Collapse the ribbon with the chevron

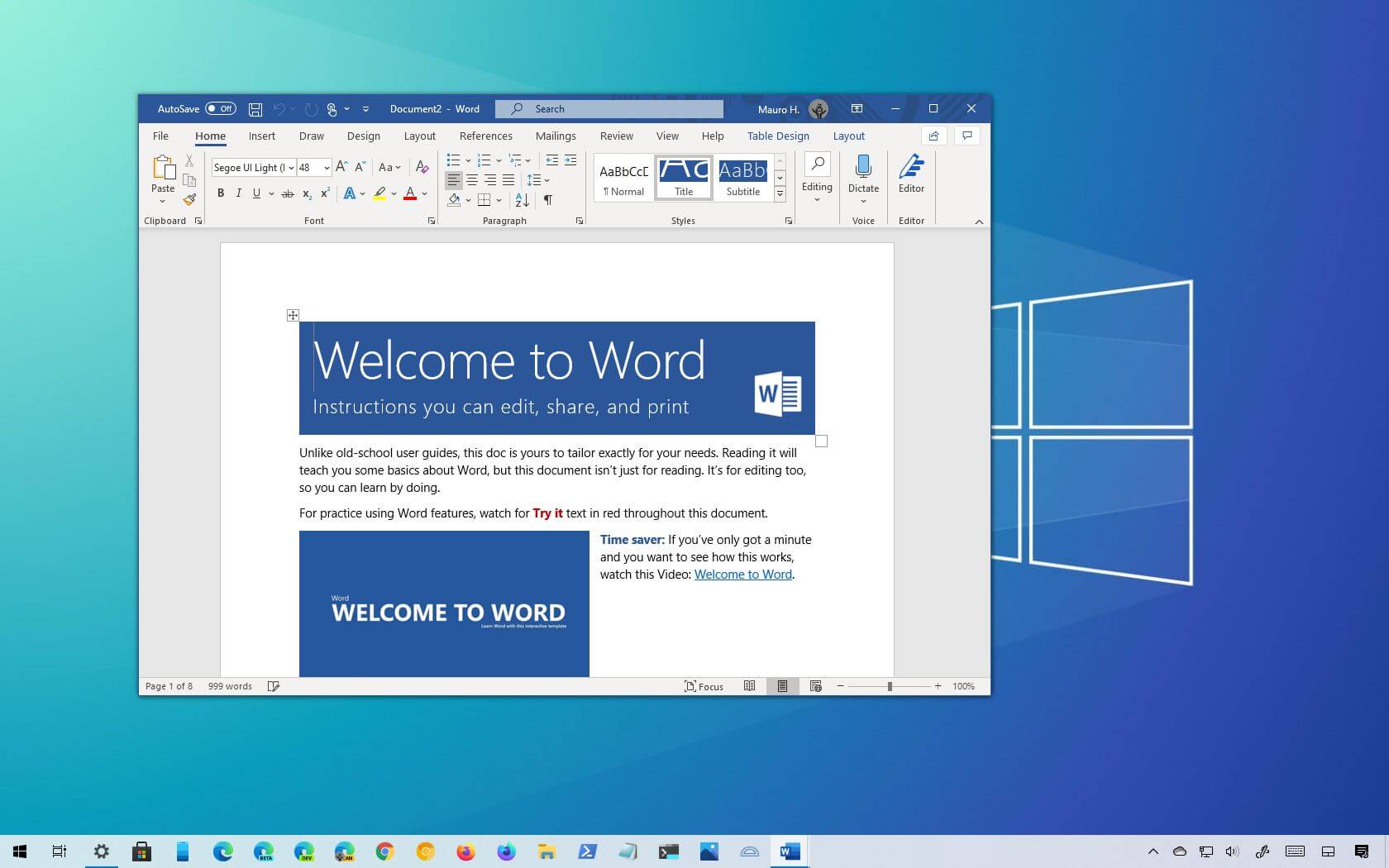point(979,222)
